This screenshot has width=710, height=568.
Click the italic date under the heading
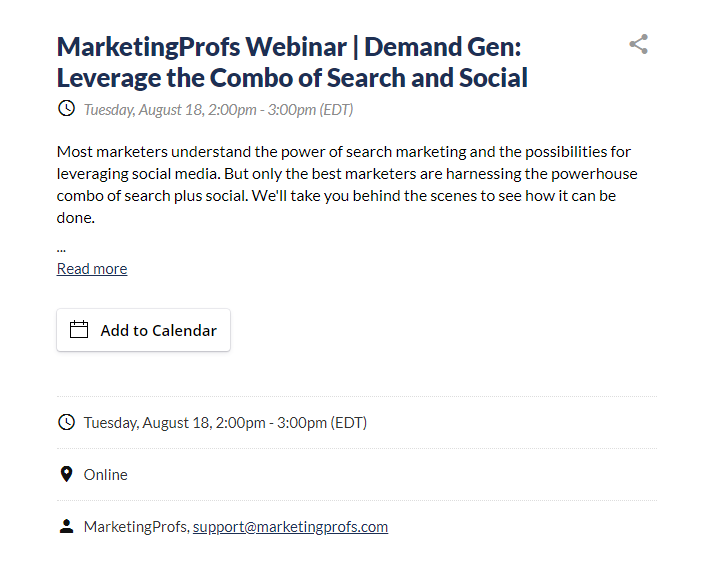[218, 110]
